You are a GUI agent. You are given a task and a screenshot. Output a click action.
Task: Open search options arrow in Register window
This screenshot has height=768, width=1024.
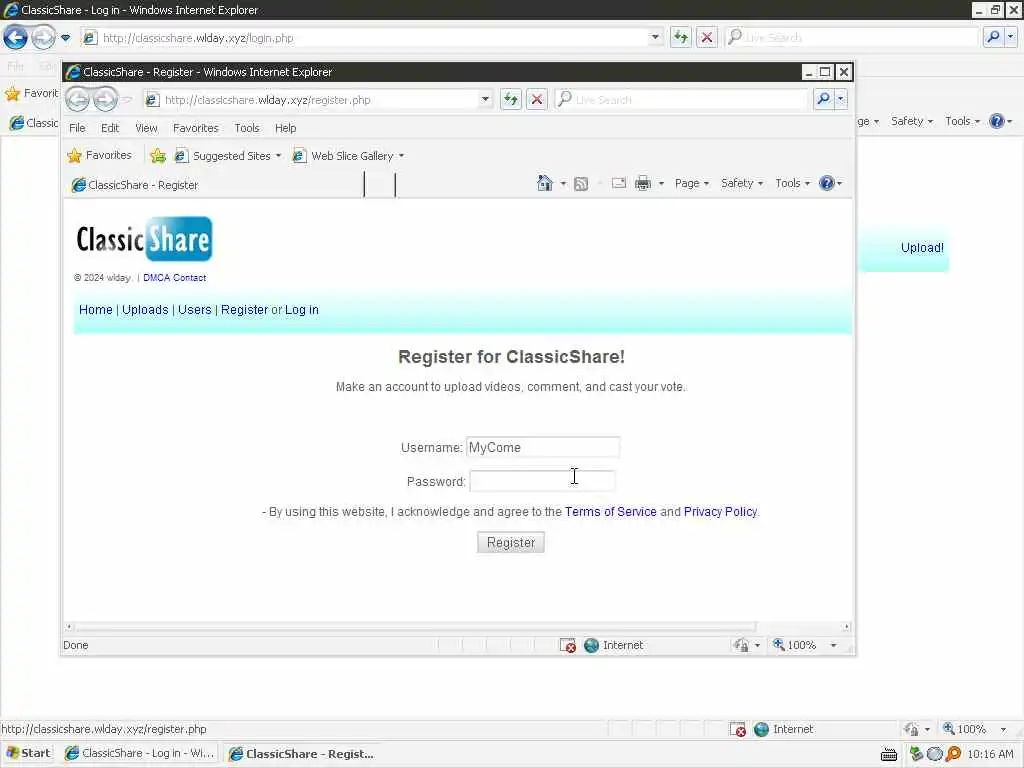coord(841,99)
